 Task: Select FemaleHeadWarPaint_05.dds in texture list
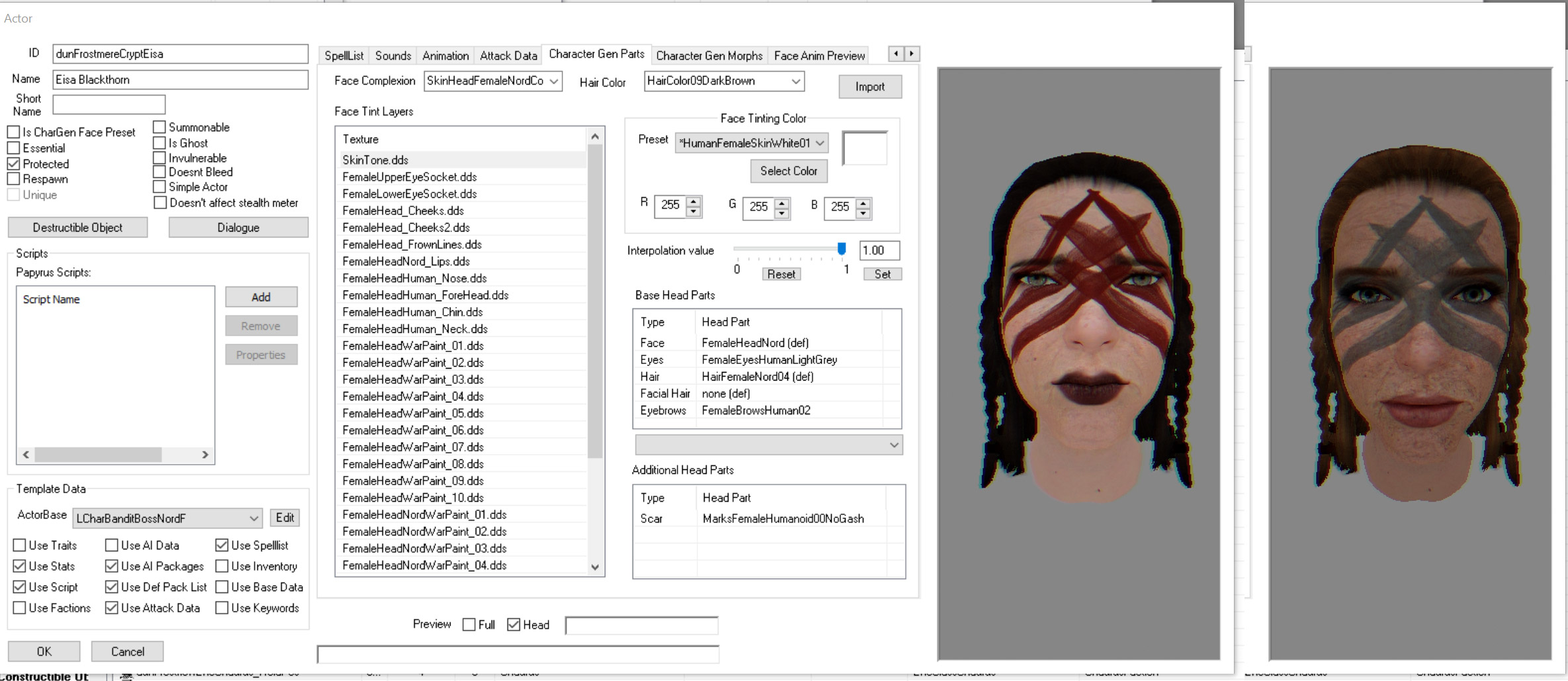(413, 414)
